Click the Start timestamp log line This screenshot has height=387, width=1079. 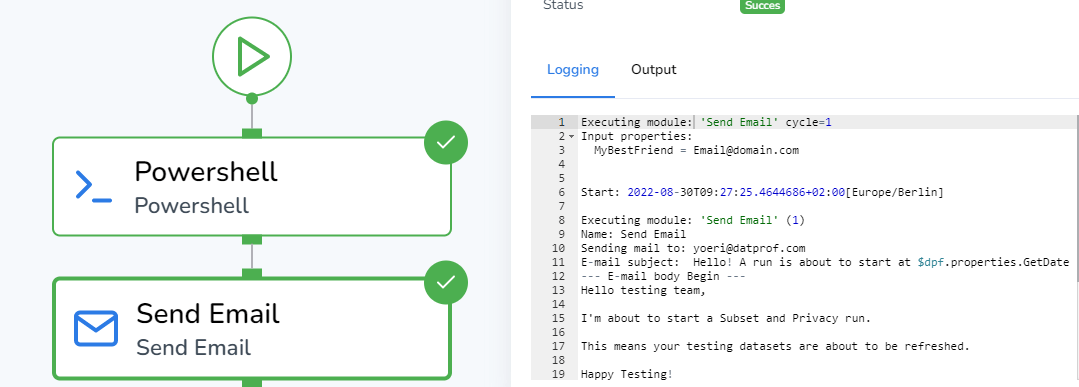(762, 192)
